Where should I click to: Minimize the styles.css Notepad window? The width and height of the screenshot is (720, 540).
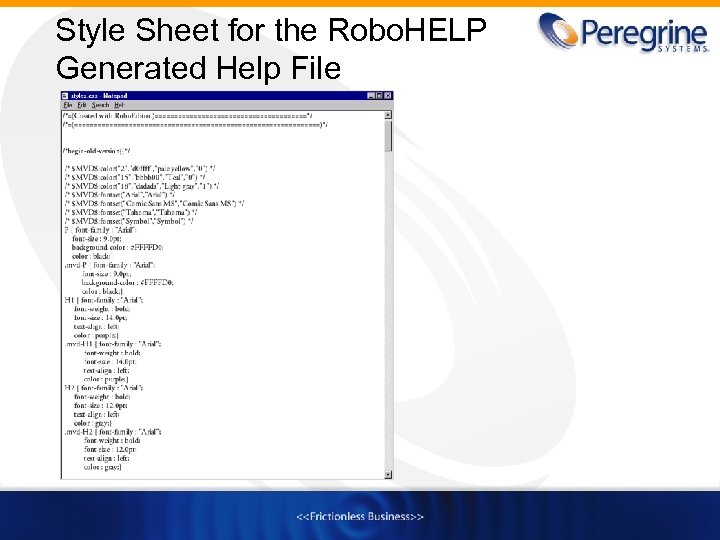click(371, 96)
